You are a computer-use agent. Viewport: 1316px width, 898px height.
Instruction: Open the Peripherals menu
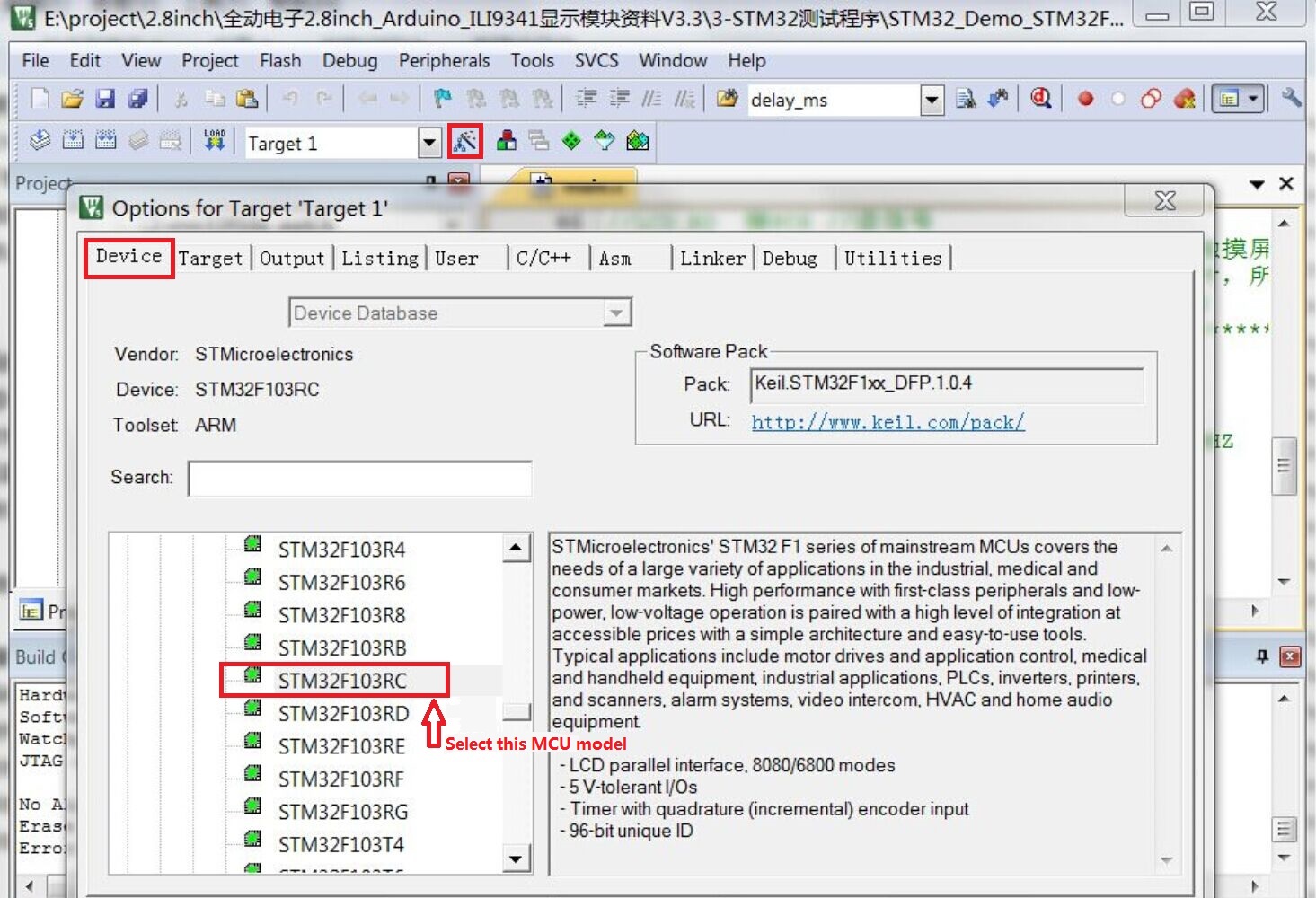tap(444, 60)
